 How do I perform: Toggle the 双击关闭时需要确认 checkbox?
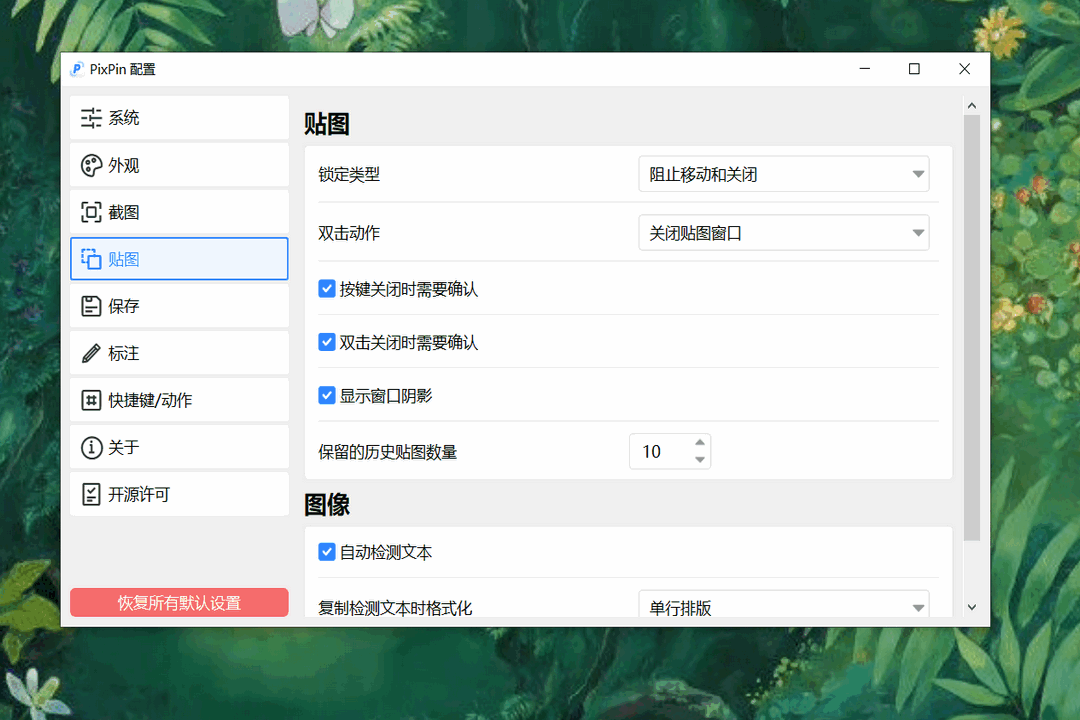[327, 342]
